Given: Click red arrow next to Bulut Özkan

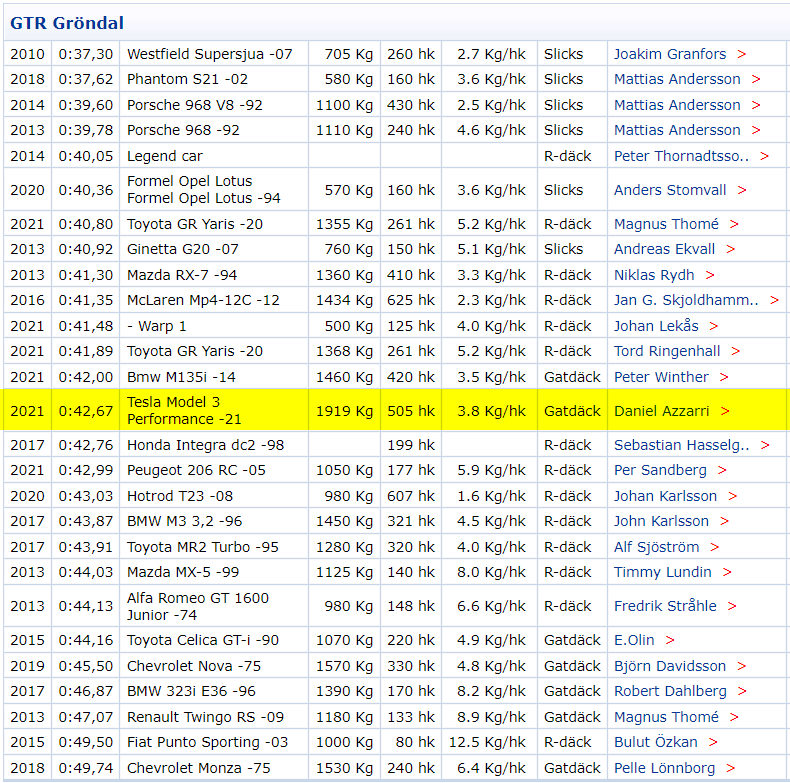Looking at the screenshot, I should pyautogui.click(x=713, y=742).
